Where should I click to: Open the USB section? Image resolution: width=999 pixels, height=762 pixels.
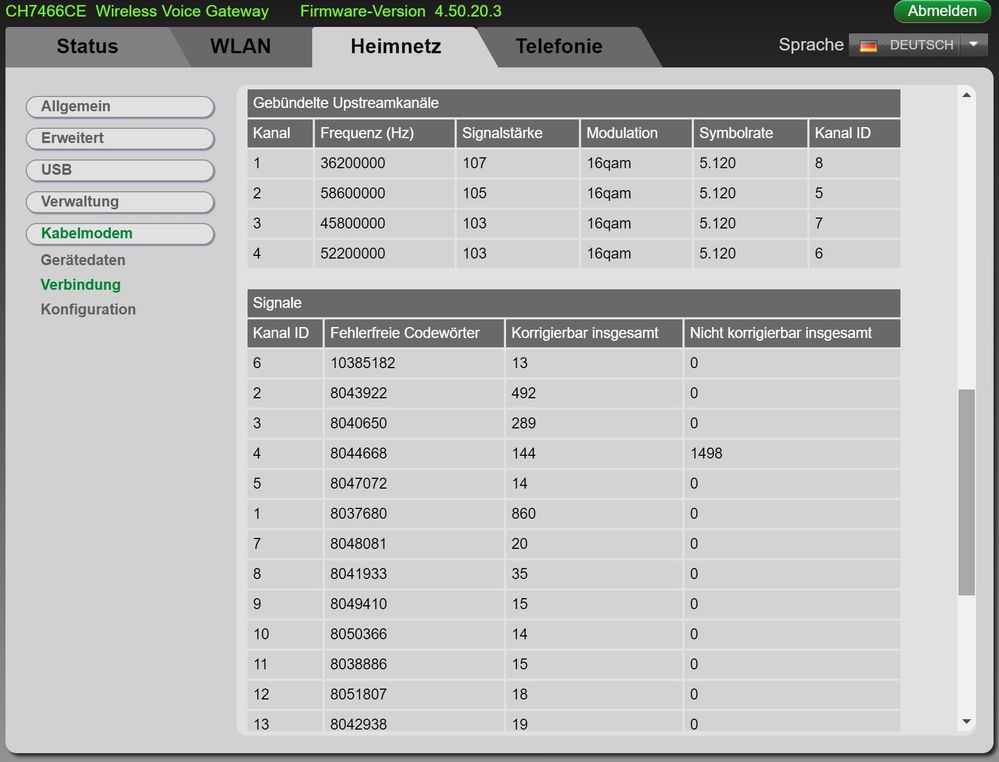coord(120,170)
